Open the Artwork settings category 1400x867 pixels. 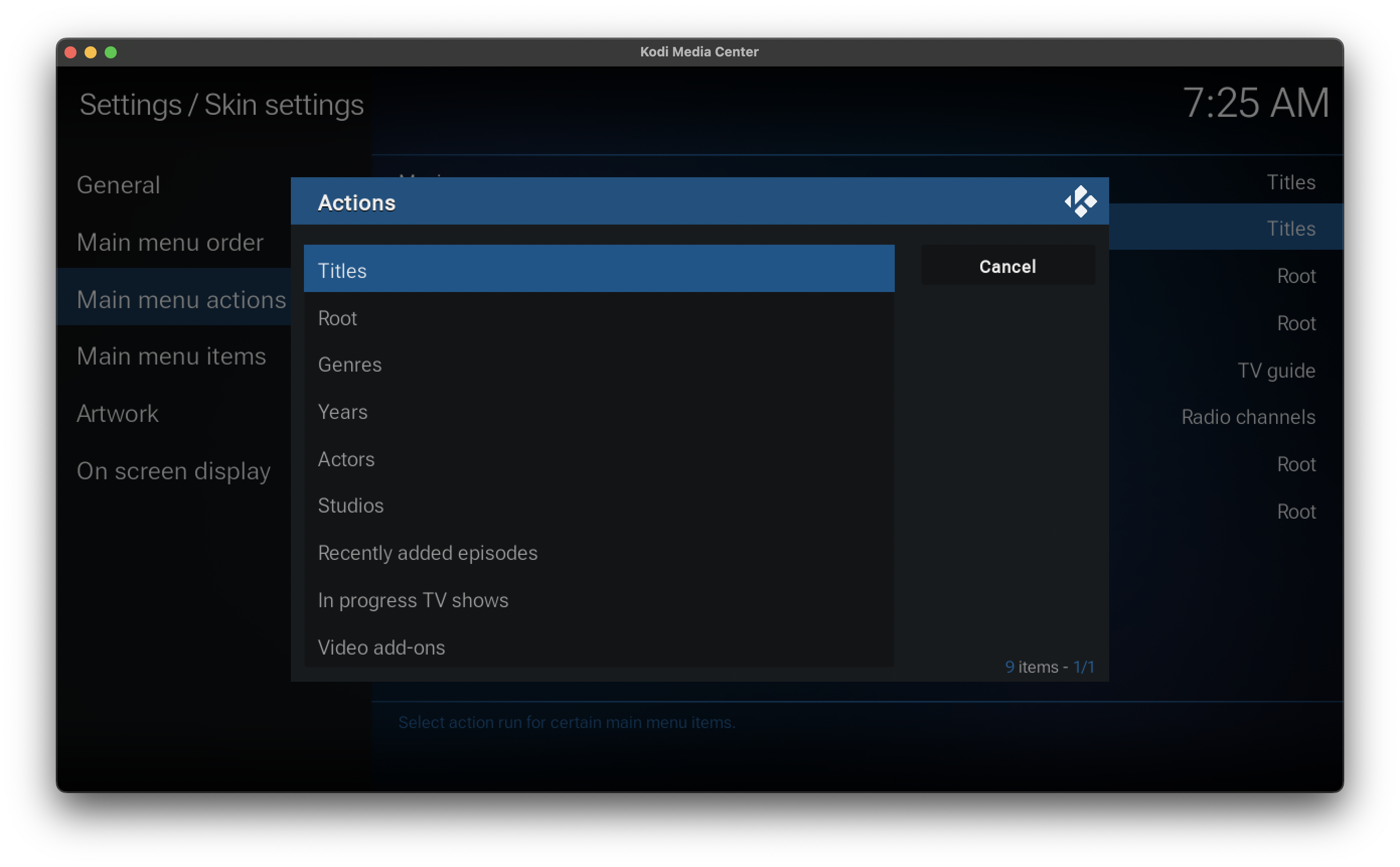(x=117, y=413)
